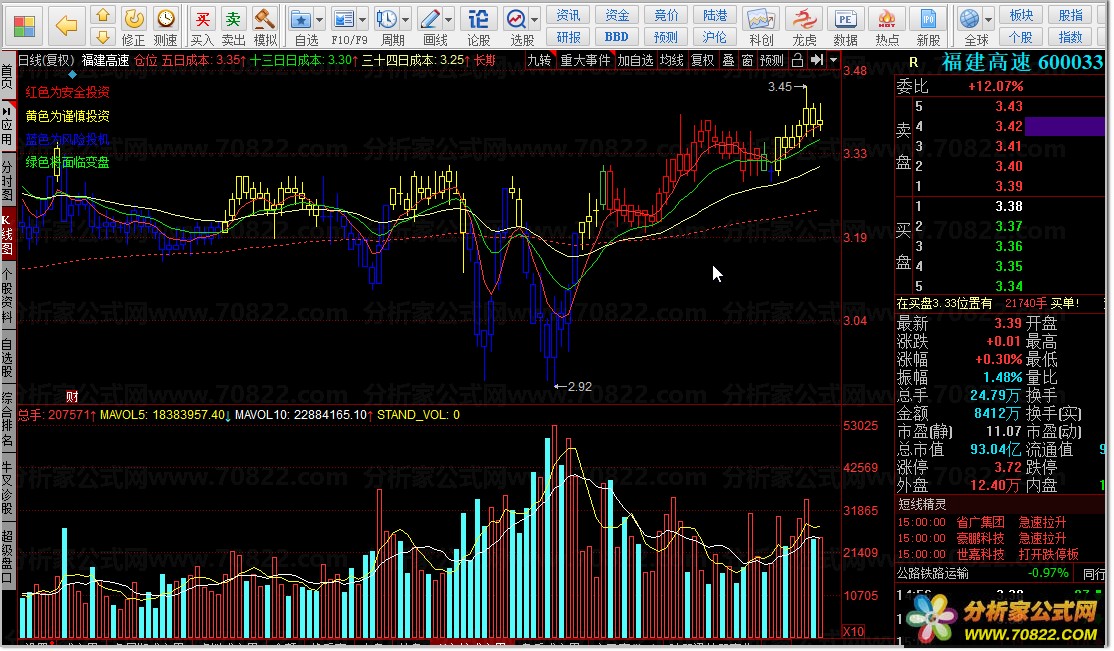
Task: Click the yellow up arrow button
Action: click(104, 16)
